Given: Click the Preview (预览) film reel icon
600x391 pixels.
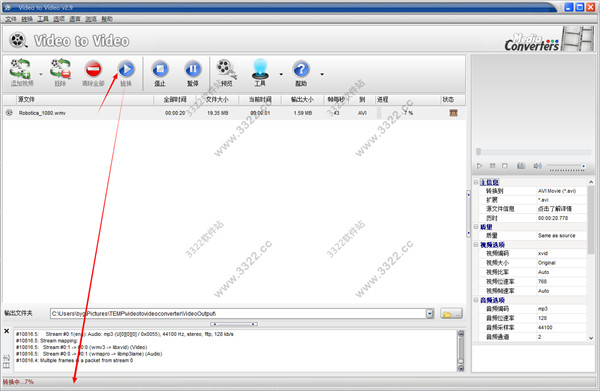Looking at the screenshot, I should coord(227,70).
